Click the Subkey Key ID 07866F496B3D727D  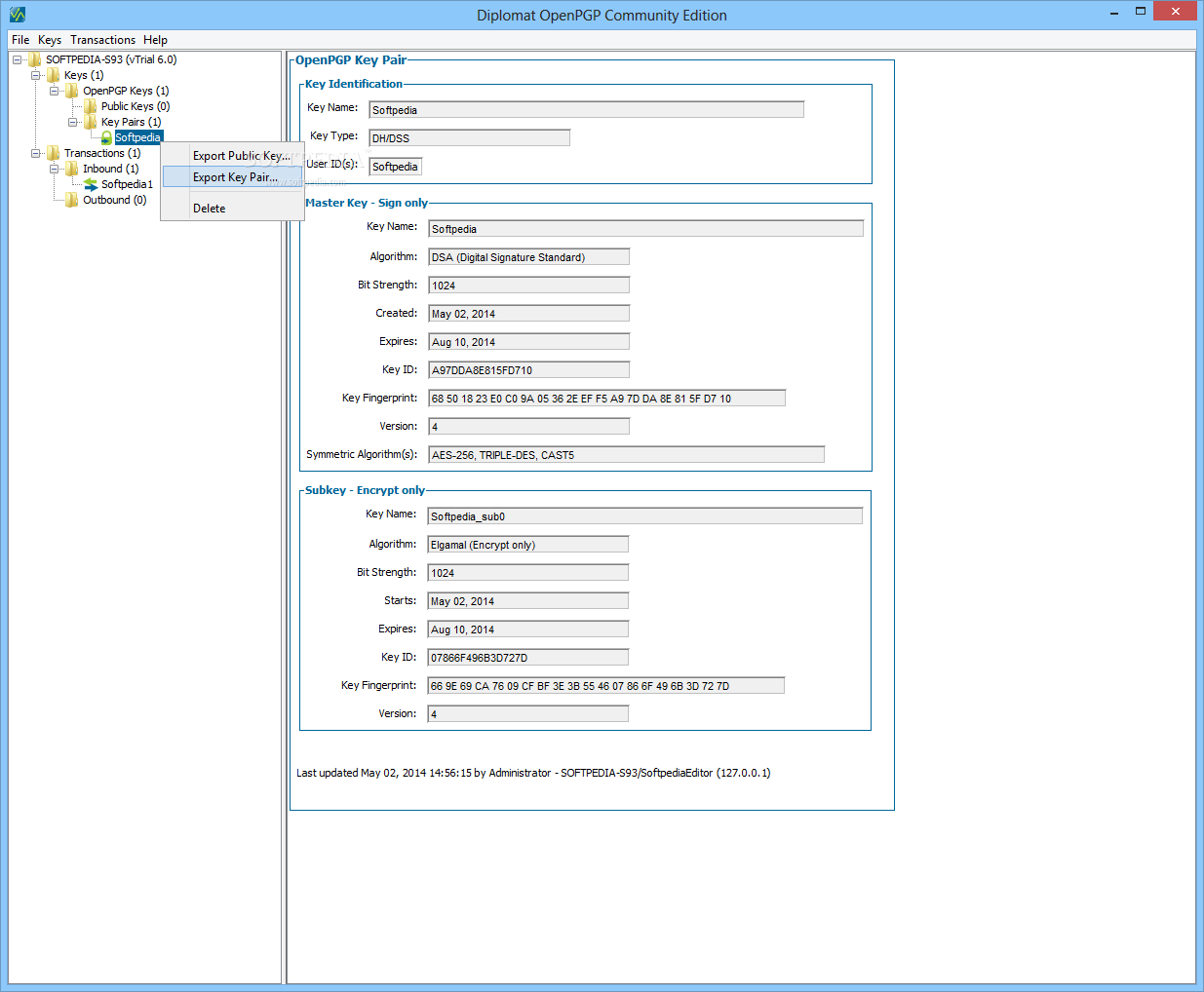[527, 658]
